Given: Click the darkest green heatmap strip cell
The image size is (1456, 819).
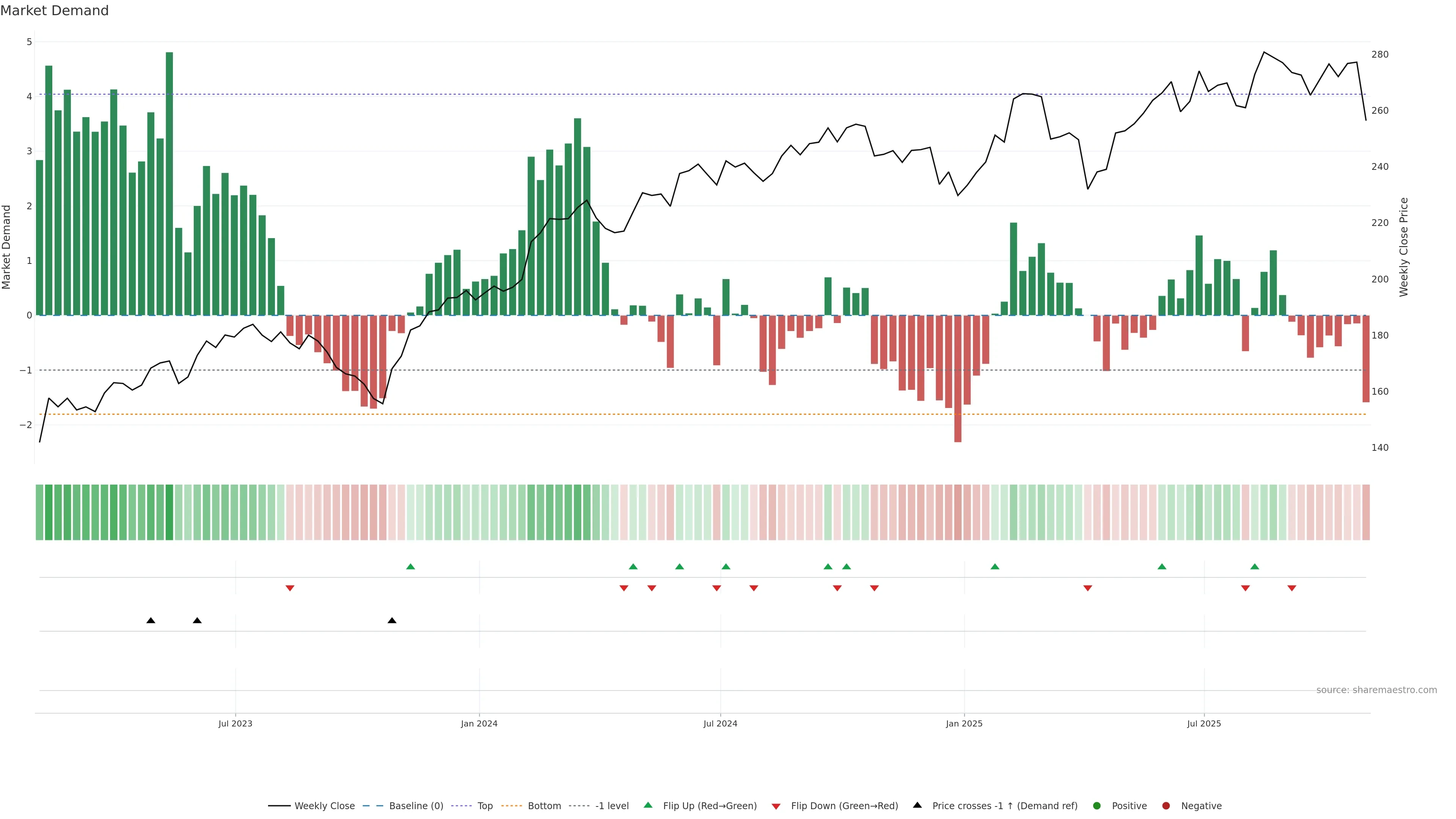Looking at the screenshot, I should tap(169, 512).
